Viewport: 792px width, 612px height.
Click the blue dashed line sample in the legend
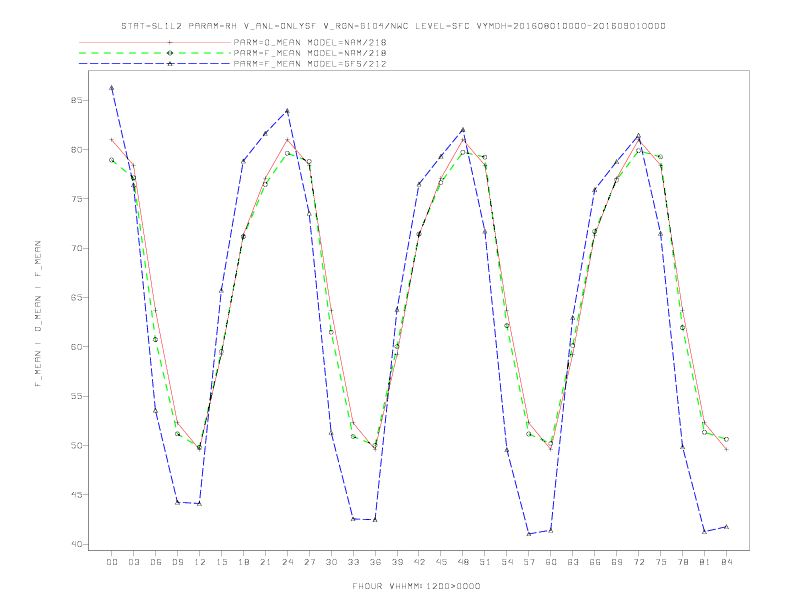(155, 64)
